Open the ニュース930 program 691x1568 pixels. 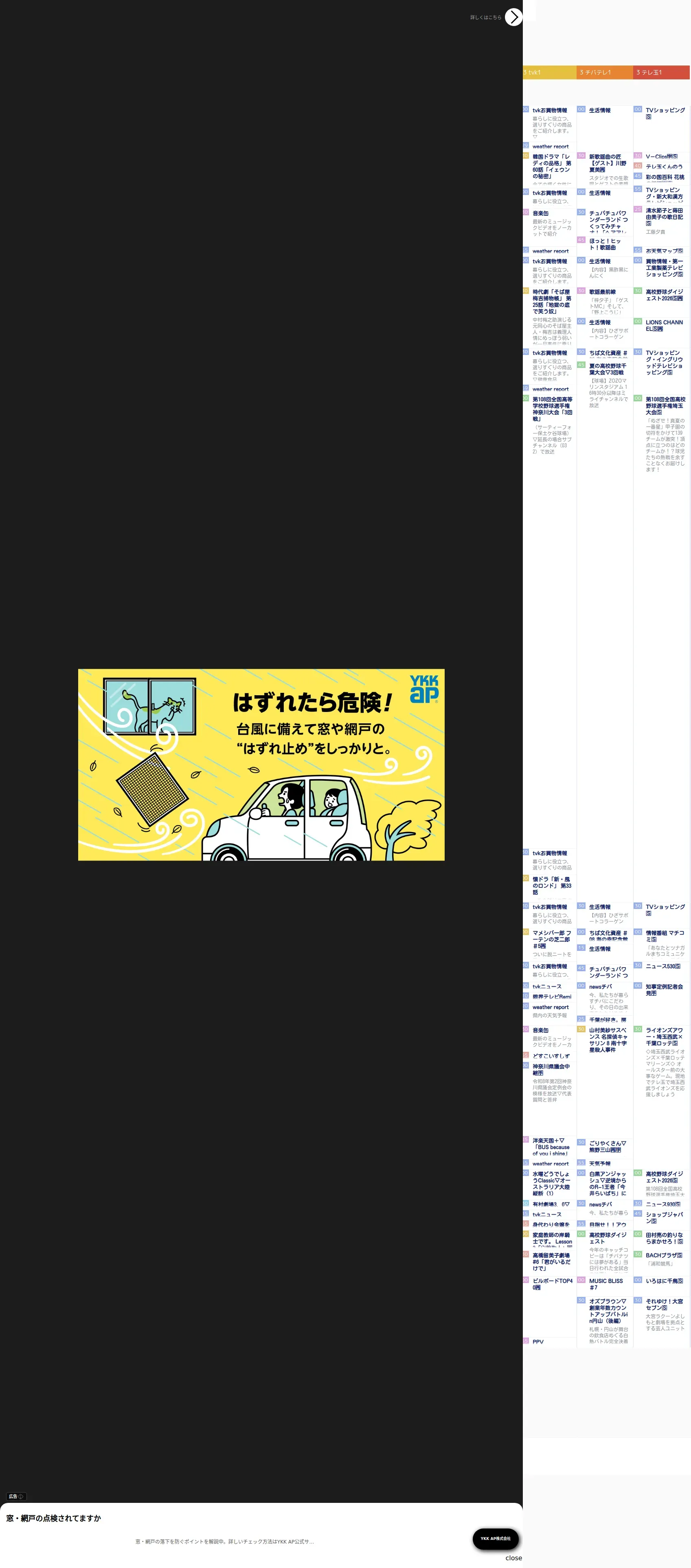click(x=663, y=1203)
